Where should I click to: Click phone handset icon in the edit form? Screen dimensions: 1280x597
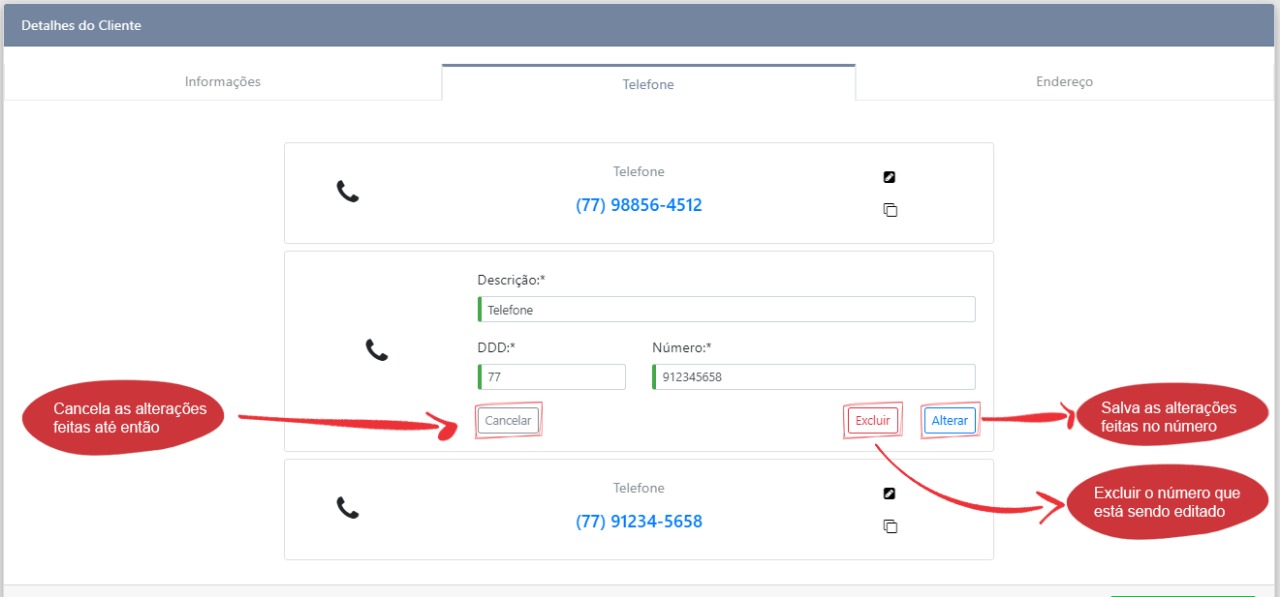(x=376, y=350)
